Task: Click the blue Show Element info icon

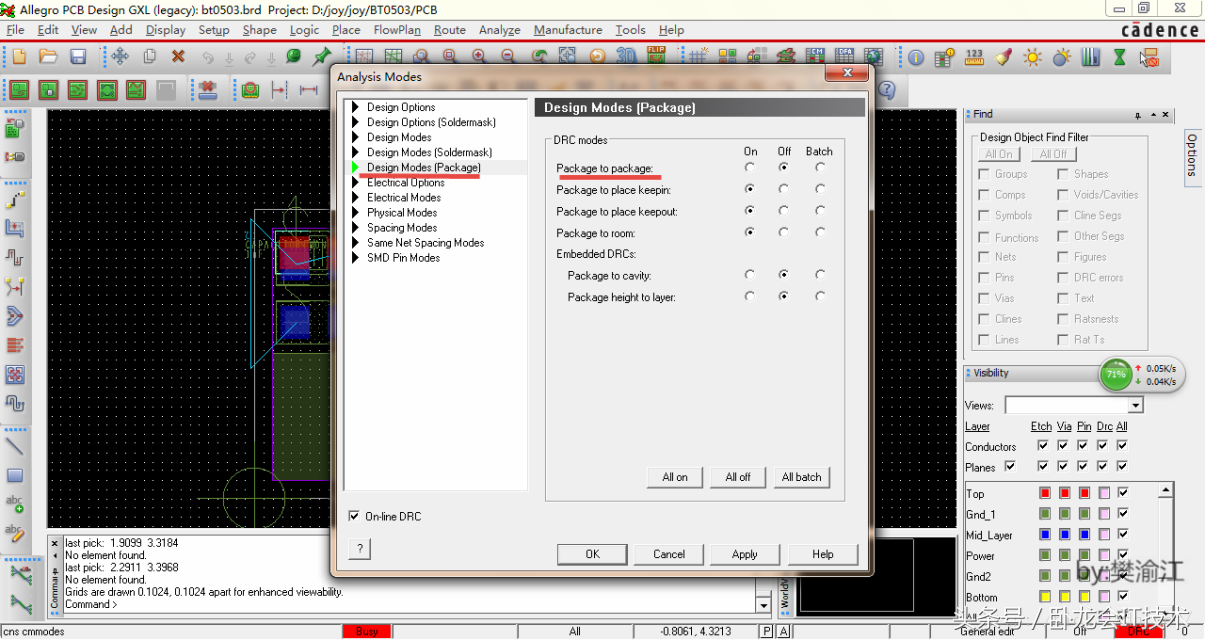Action: pyautogui.click(x=916, y=57)
